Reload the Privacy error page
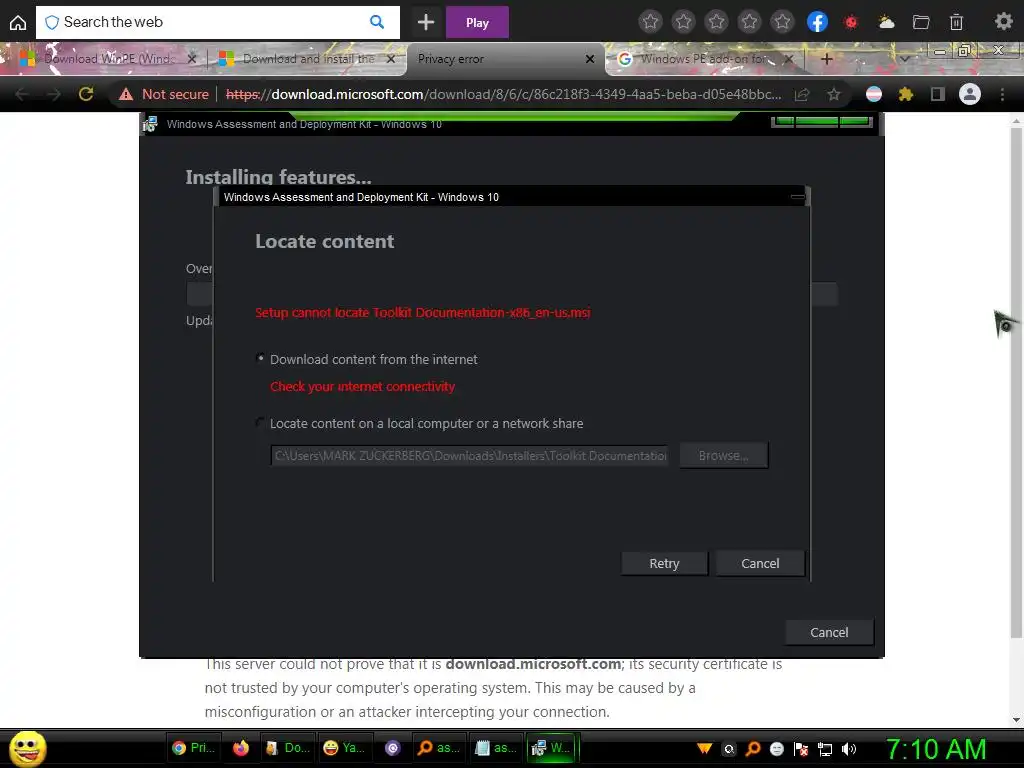Image resolution: width=1024 pixels, height=768 pixels. [x=86, y=94]
